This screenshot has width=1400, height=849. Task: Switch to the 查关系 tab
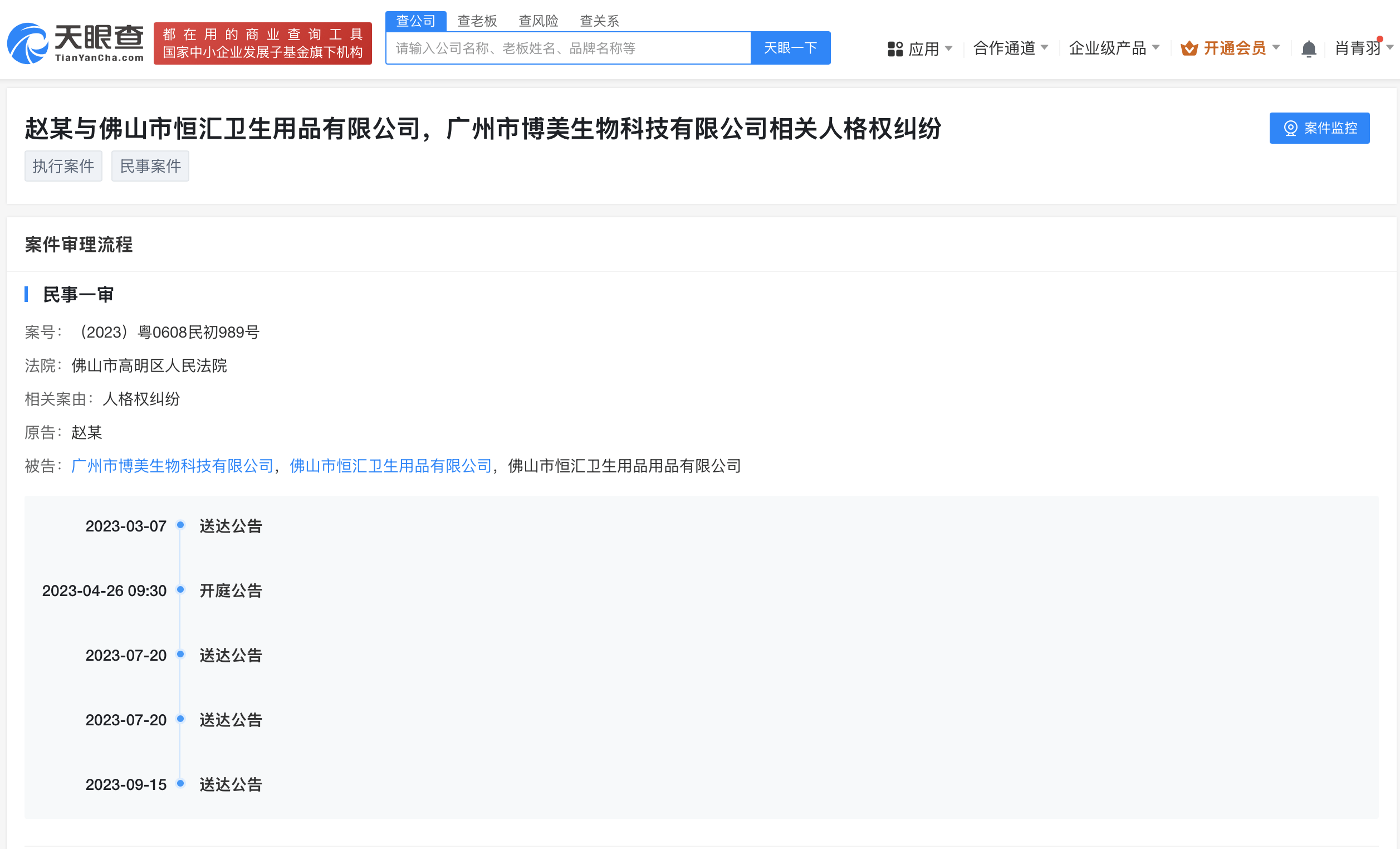click(x=599, y=21)
